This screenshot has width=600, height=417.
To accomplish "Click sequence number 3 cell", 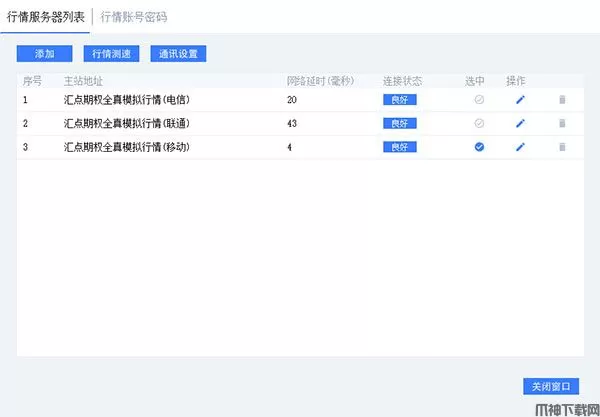I will (25, 147).
